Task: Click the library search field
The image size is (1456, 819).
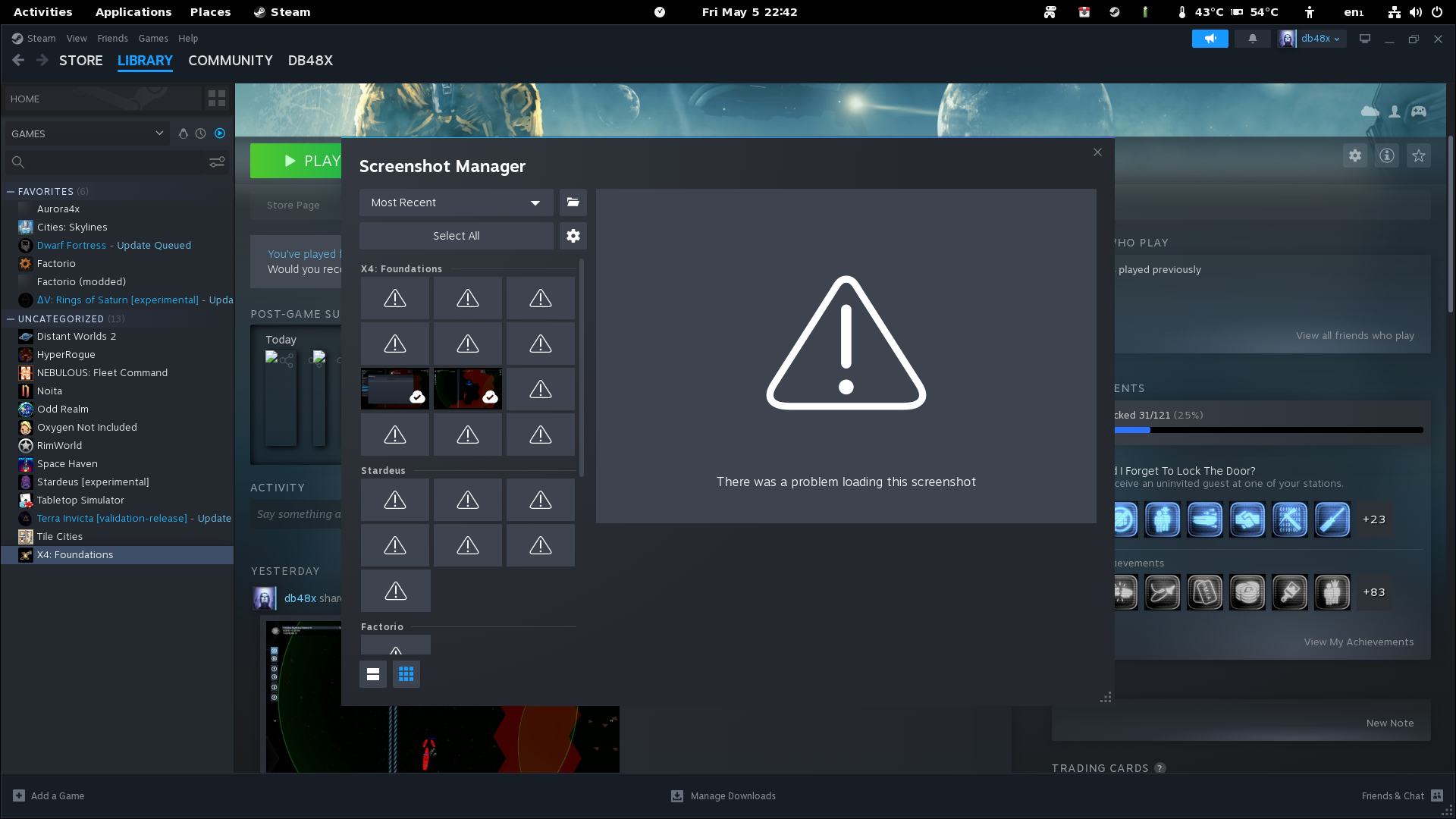Action: 106,162
